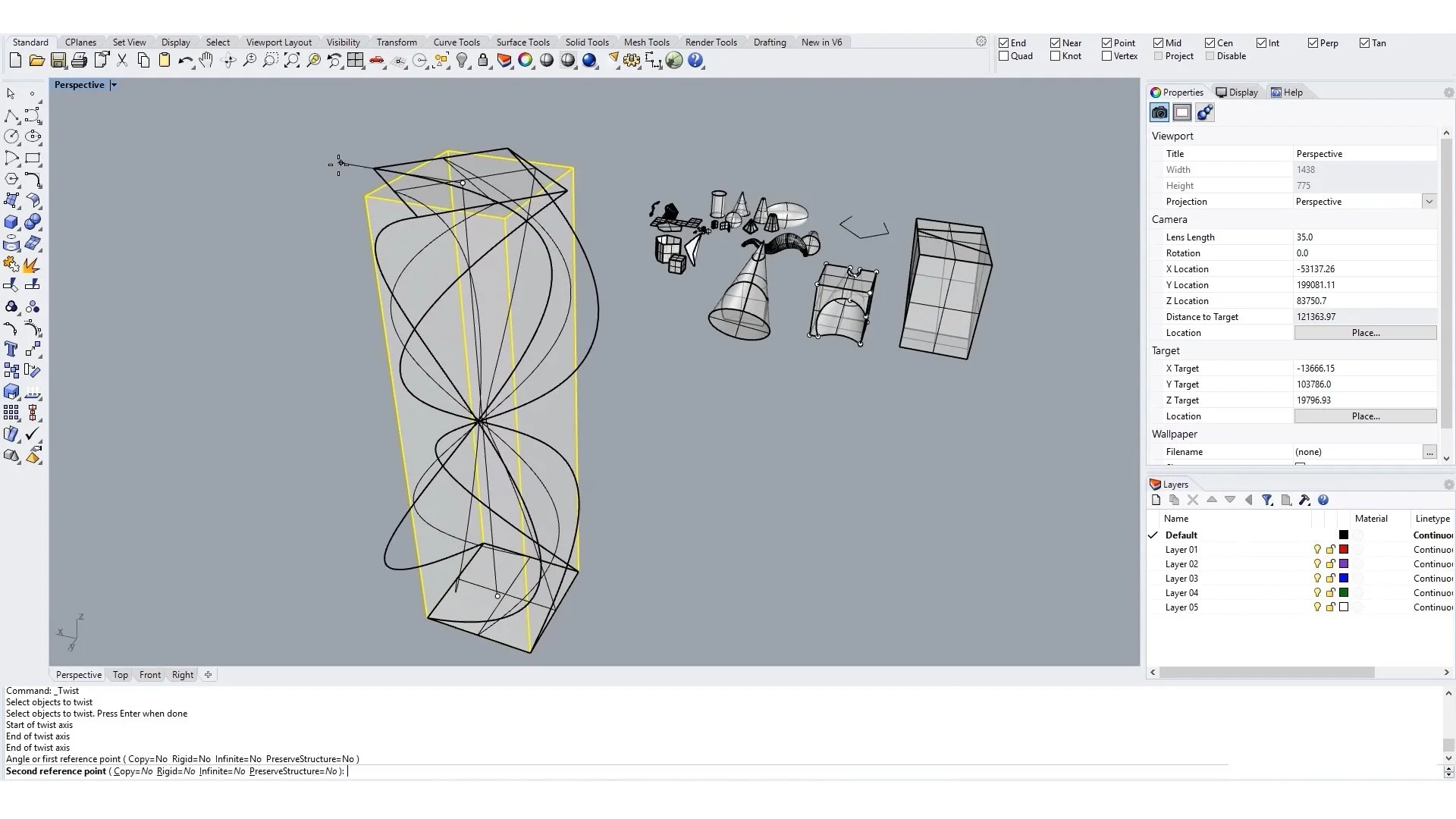Disable the Near osnap checkbox

[x=1055, y=43]
